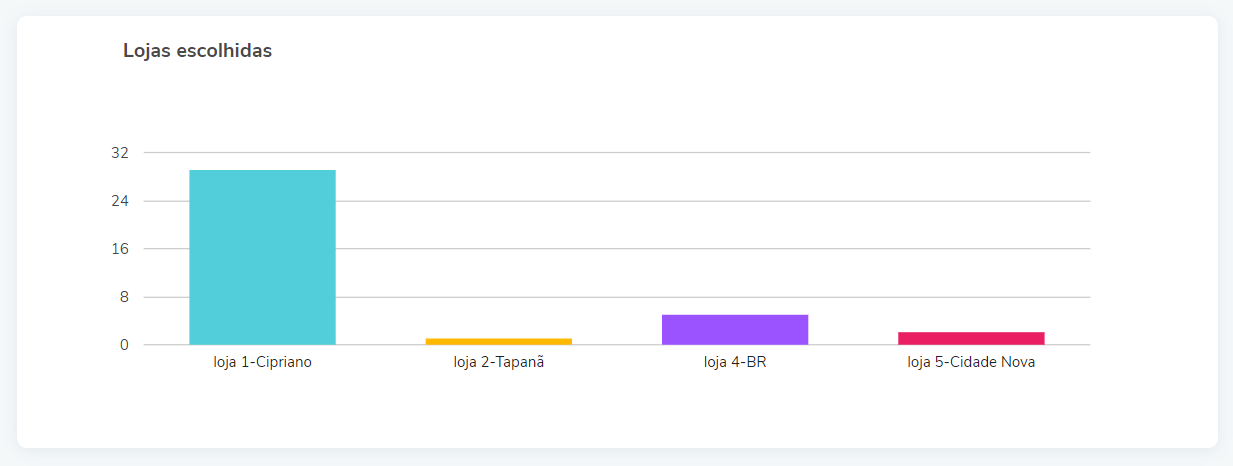Click the 8 y-axis tick label
1233x466 pixels.
point(125,297)
